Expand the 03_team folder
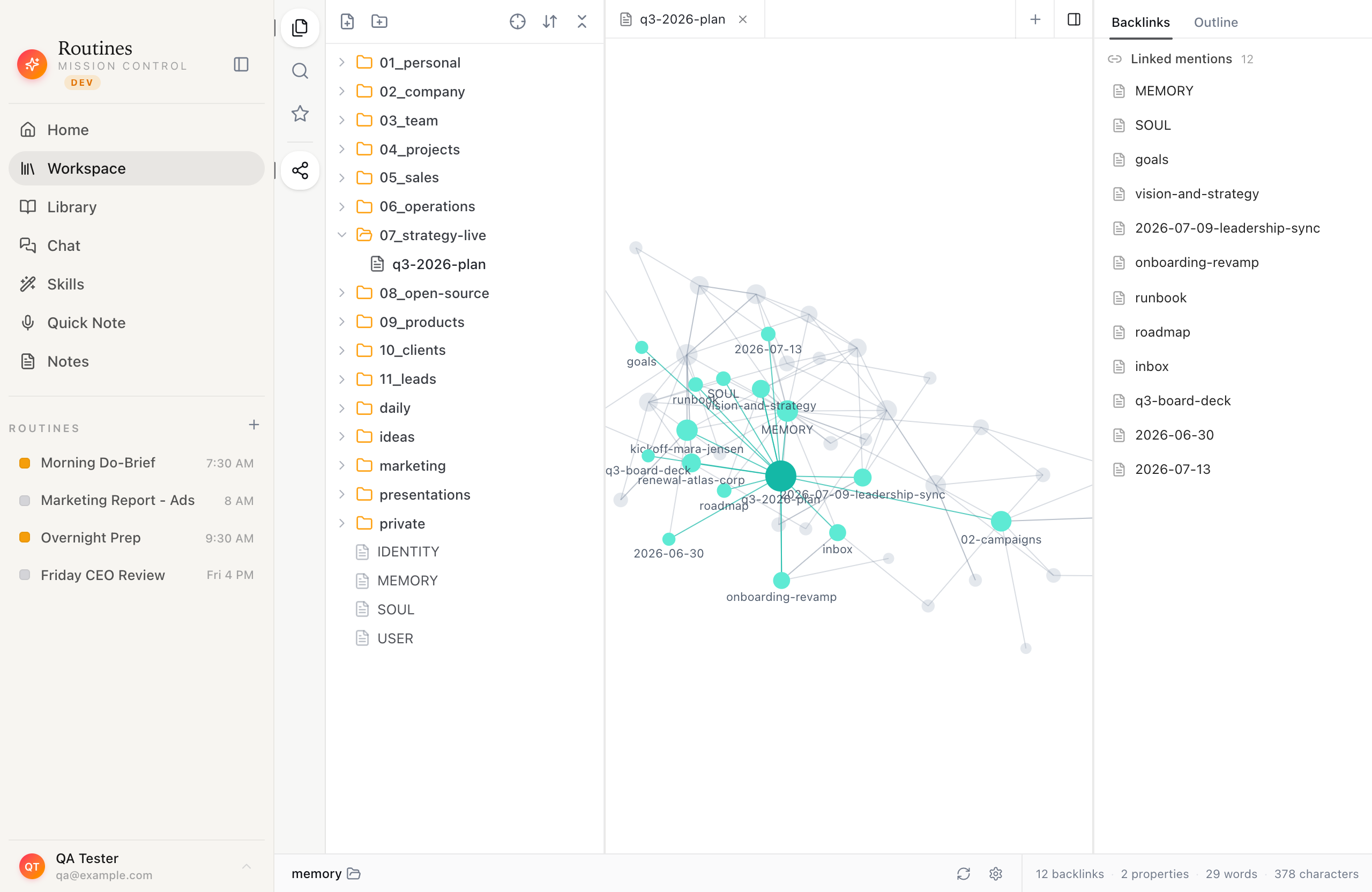1372x892 pixels. click(x=342, y=120)
